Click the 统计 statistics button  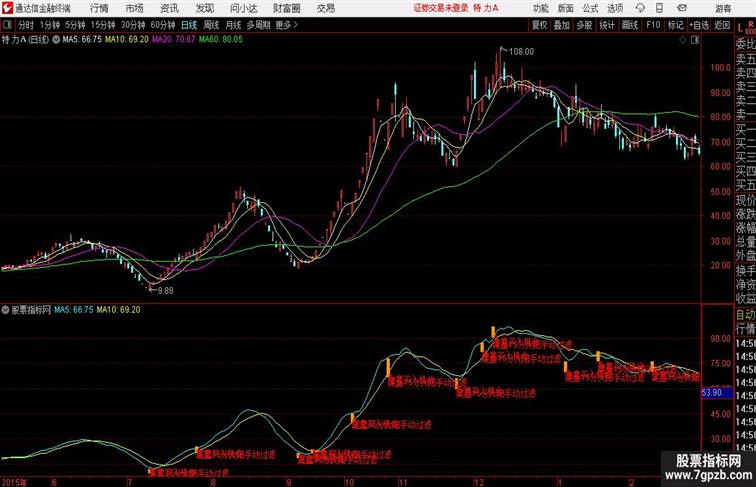coord(607,25)
